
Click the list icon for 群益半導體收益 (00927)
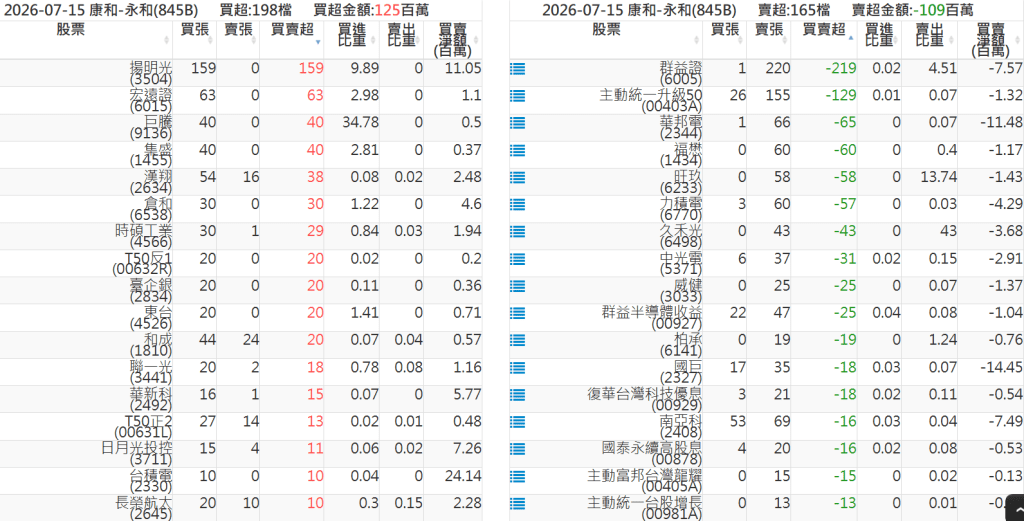[x=517, y=313]
